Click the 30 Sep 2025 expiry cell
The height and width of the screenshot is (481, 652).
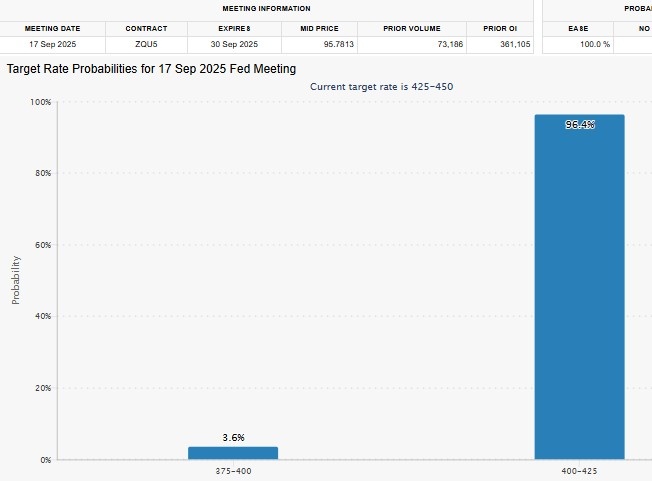pyautogui.click(x=234, y=44)
